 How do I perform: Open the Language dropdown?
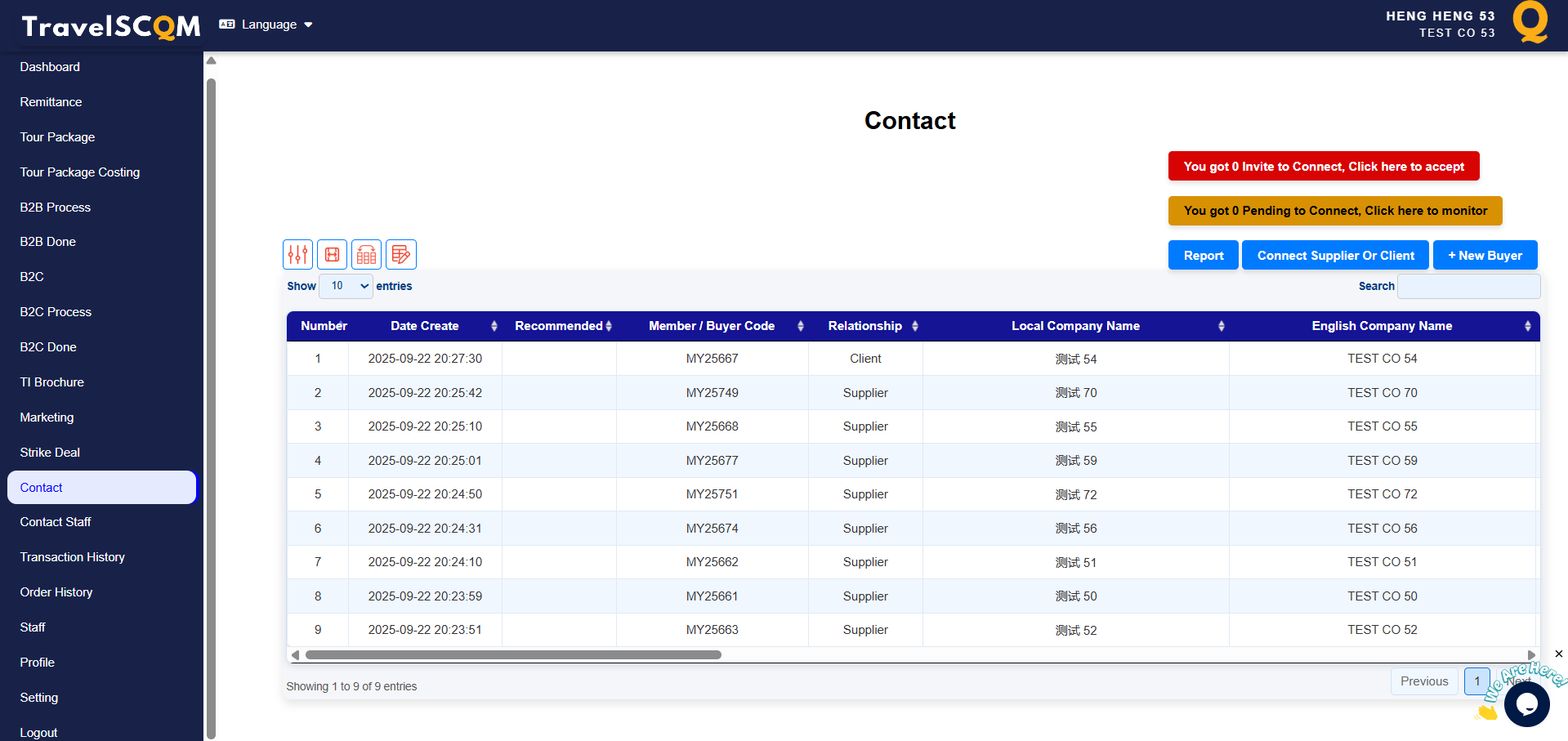(266, 25)
